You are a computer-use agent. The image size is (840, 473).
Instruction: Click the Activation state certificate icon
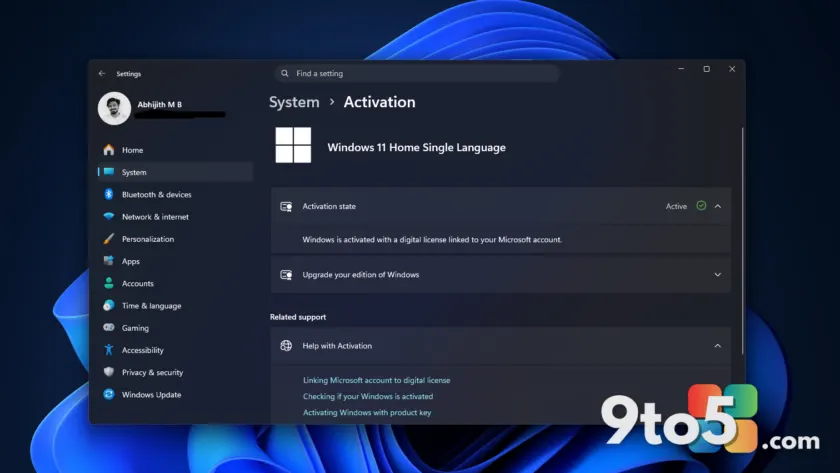[x=286, y=206]
